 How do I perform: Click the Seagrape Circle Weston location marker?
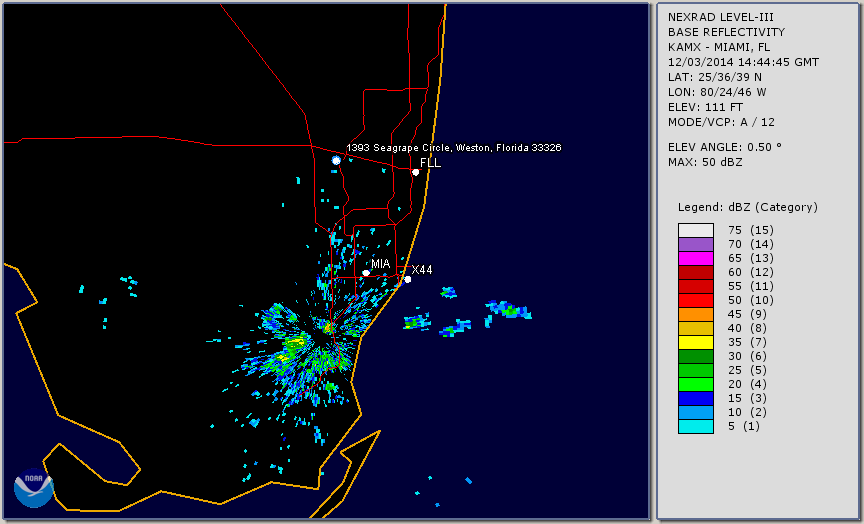click(336, 160)
